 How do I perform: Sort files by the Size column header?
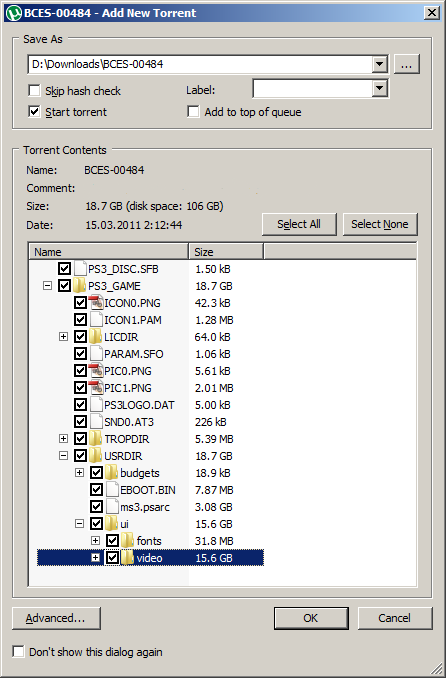coord(226,251)
